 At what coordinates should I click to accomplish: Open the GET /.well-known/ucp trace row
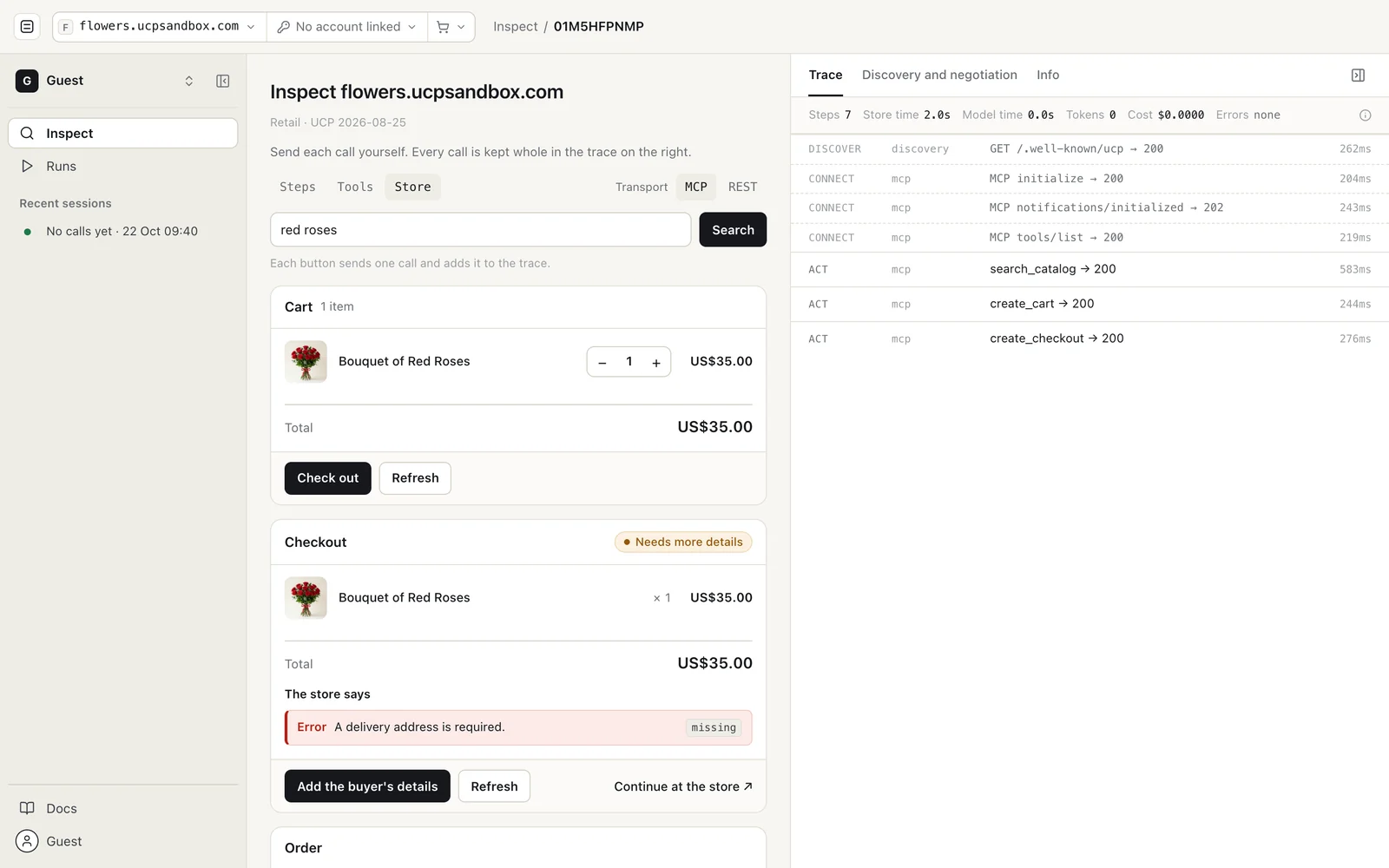click(1089, 148)
